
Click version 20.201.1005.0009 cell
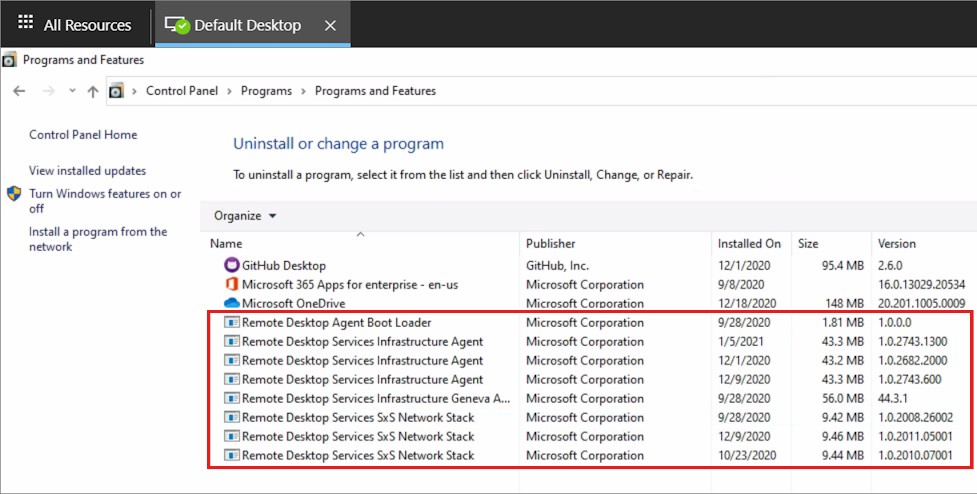click(x=921, y=304)
